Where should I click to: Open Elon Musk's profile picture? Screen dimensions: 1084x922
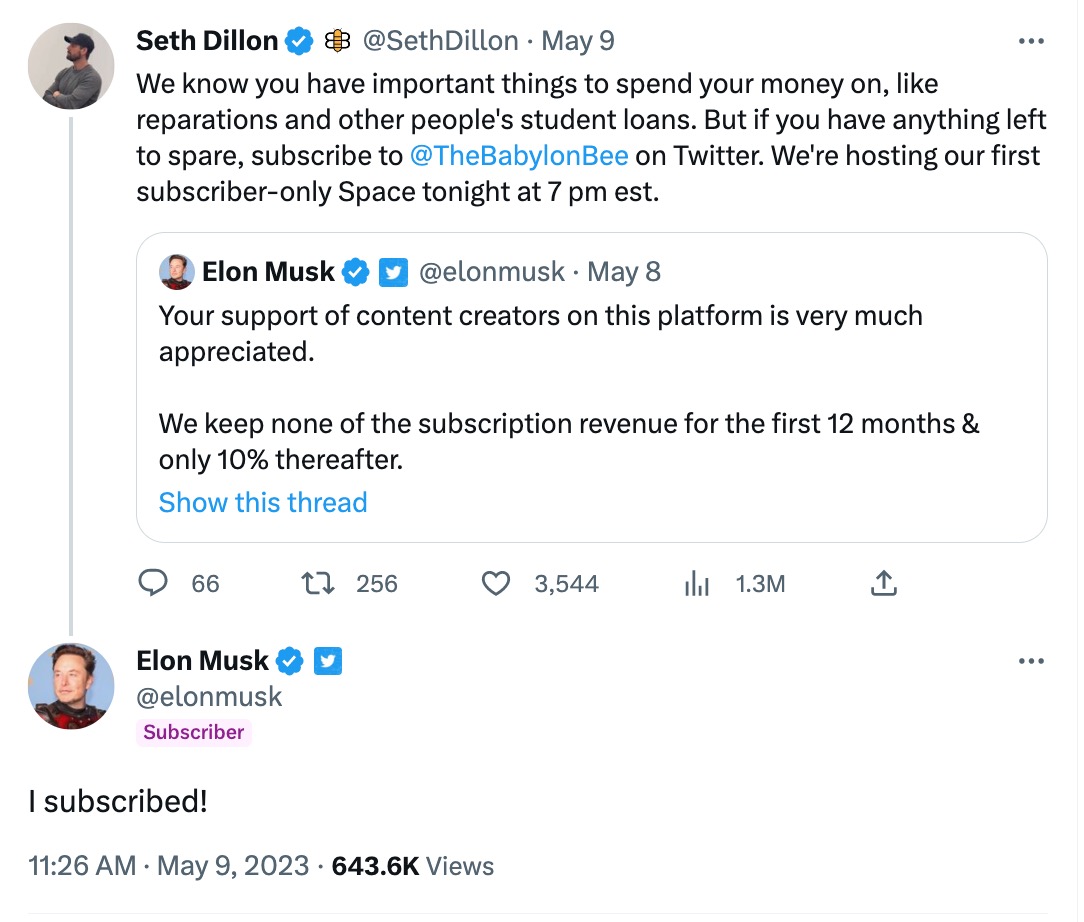coord(70,687)
